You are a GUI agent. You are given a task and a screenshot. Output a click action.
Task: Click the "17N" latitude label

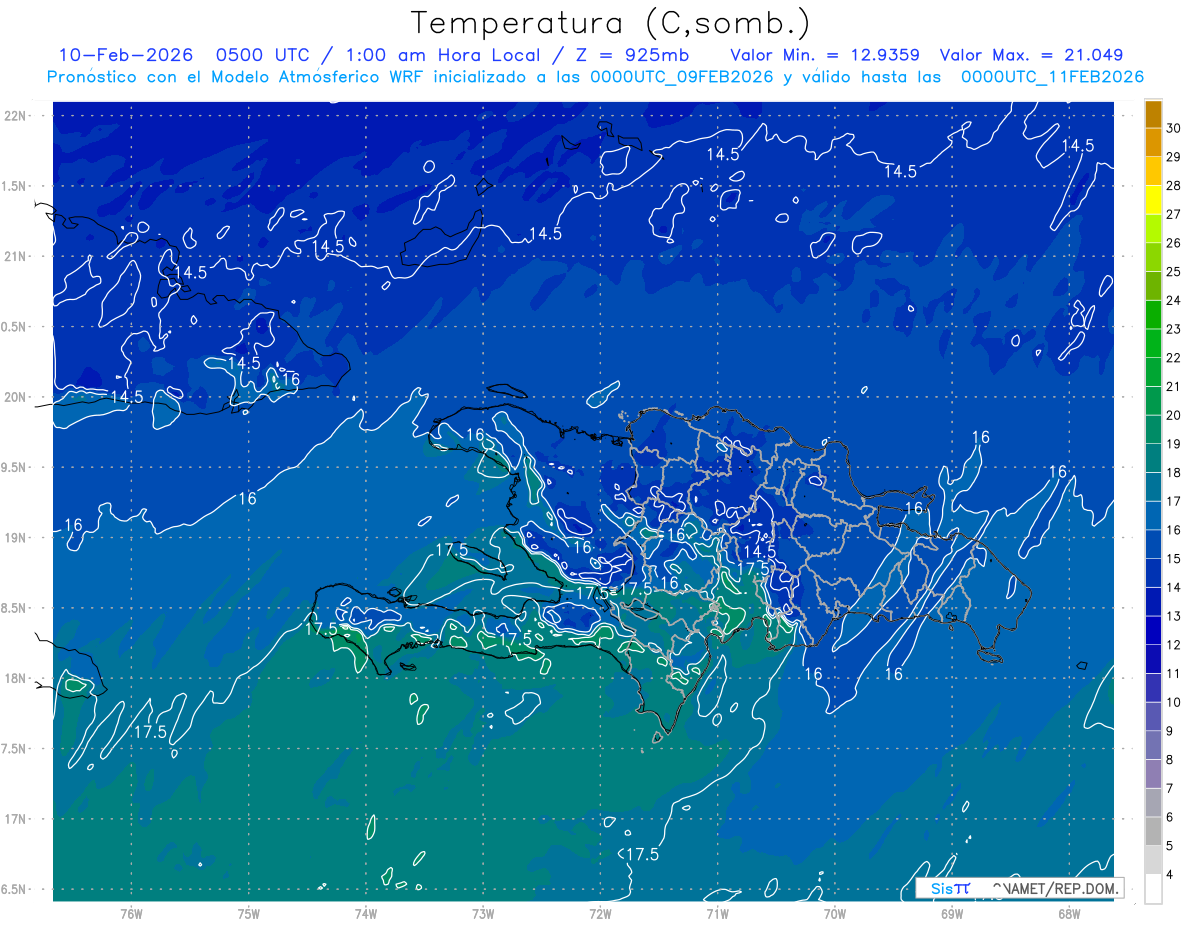[15, 819]
